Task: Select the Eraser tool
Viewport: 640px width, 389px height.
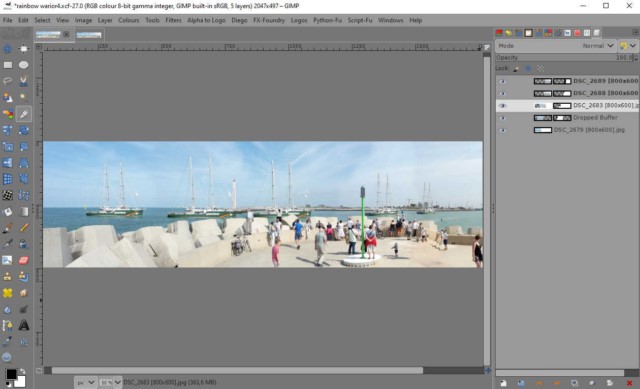Action: (x=24, y=260)
